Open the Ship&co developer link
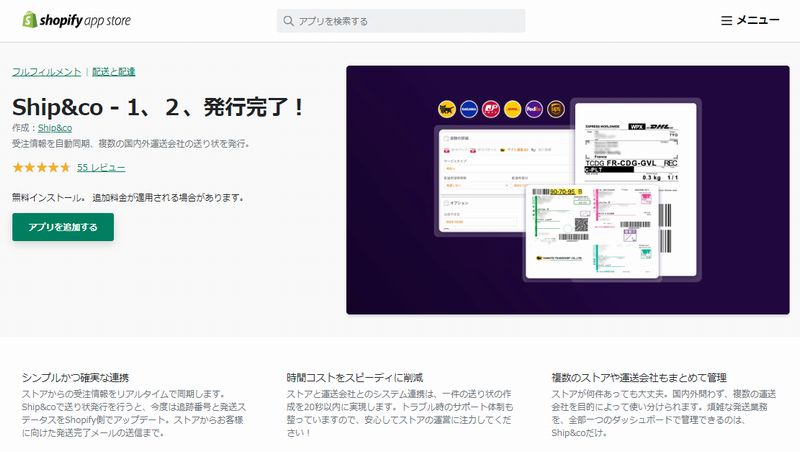The height and width of the screenshot is (452, 800). coord(55,128)
